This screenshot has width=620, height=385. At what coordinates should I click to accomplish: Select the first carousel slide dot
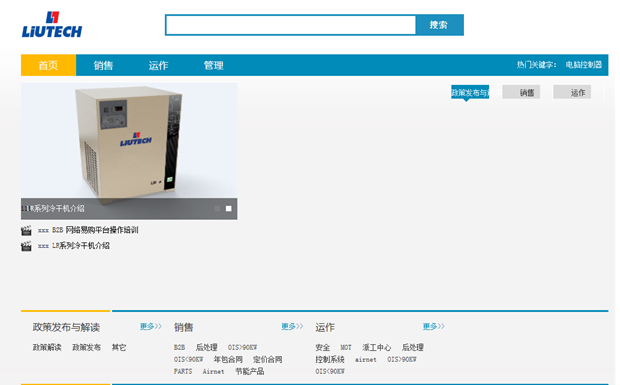tap(217, 209)
